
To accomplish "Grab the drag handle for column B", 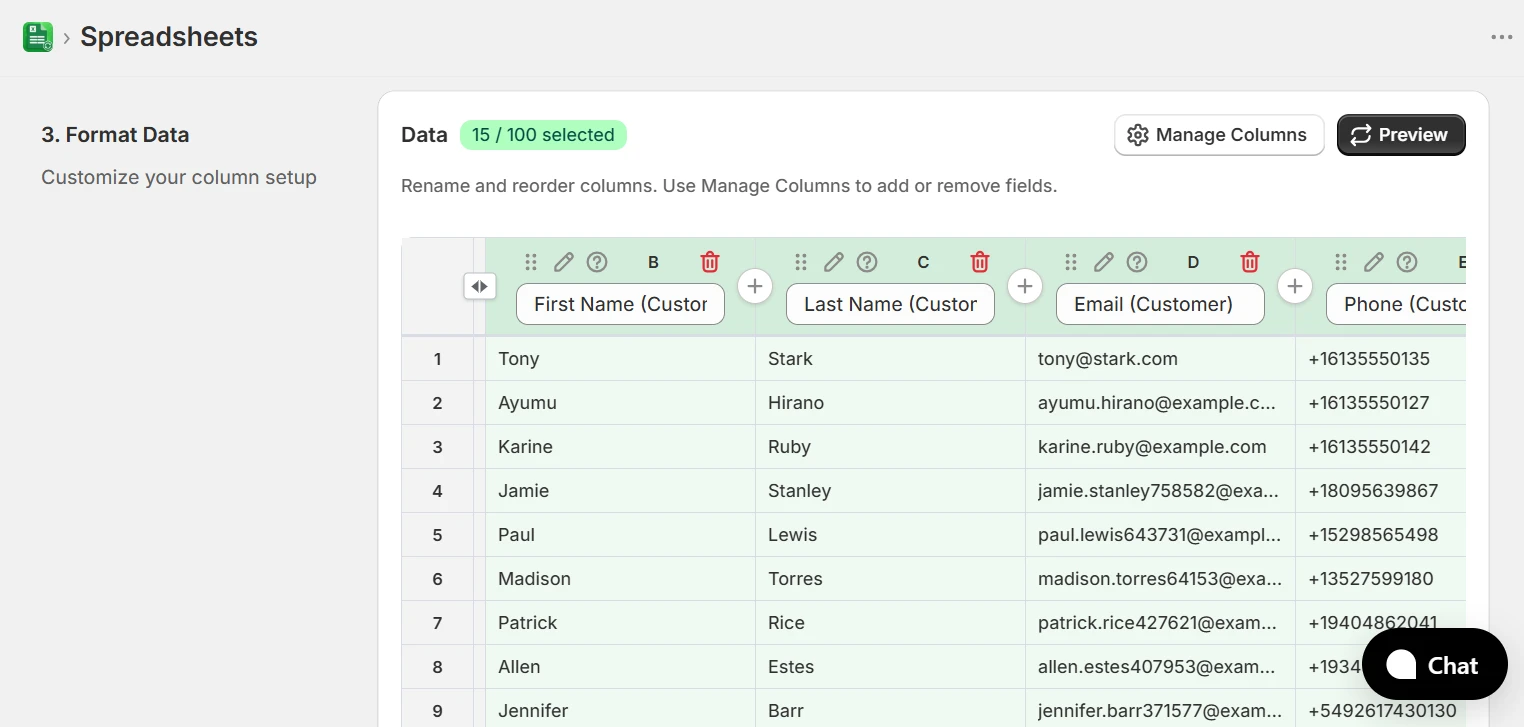I will tap(531, 262).
